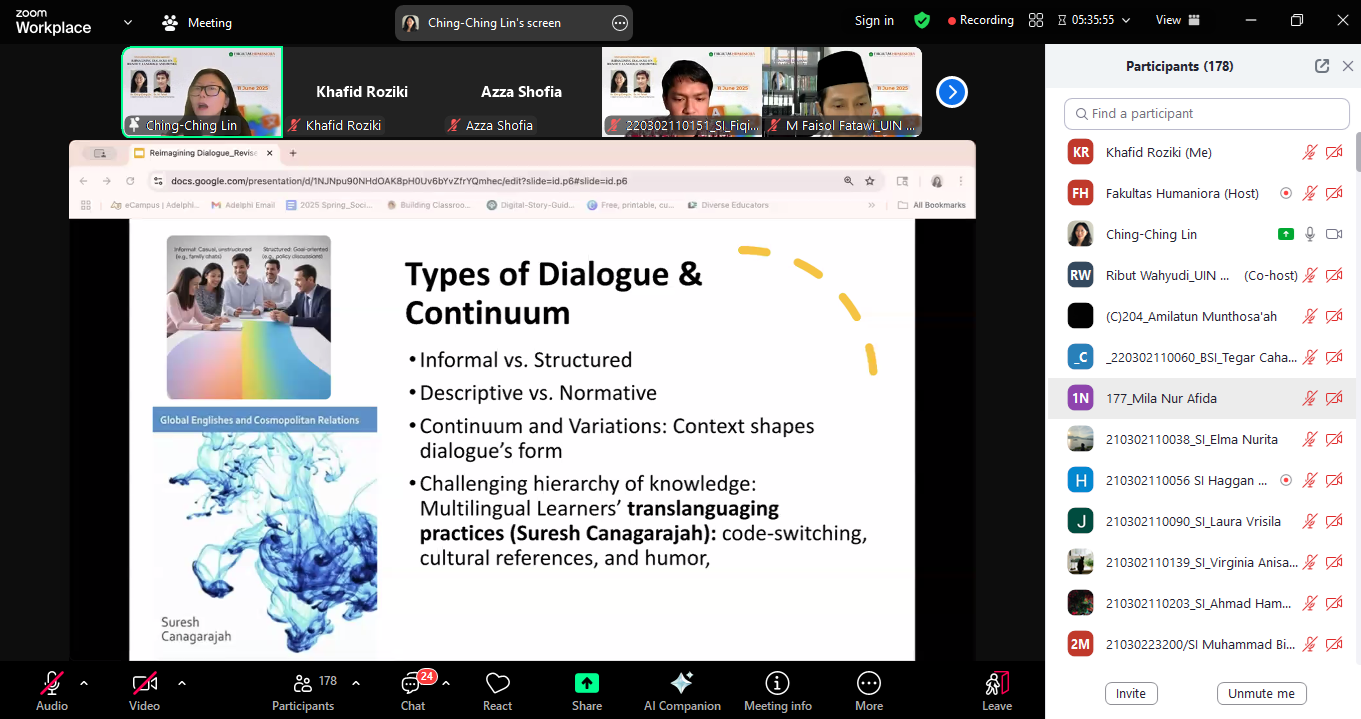Click the React heart icon
The image size is (1361, 719).
pyautogui.click(x=497, y=690)
